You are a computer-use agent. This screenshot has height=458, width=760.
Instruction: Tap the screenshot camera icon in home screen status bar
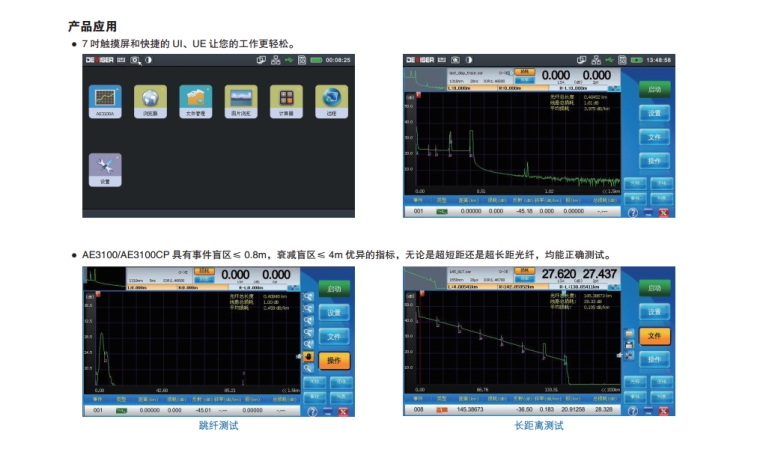click(x=135, y=60)
